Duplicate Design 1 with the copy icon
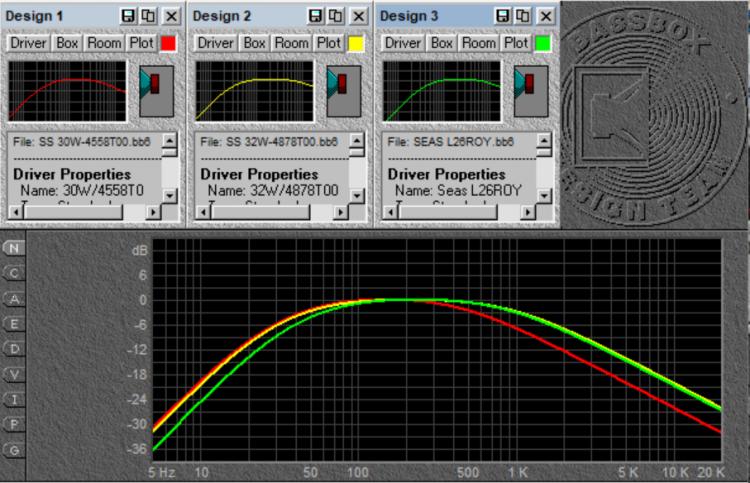The image size is (750, 483). coord(148,16)
